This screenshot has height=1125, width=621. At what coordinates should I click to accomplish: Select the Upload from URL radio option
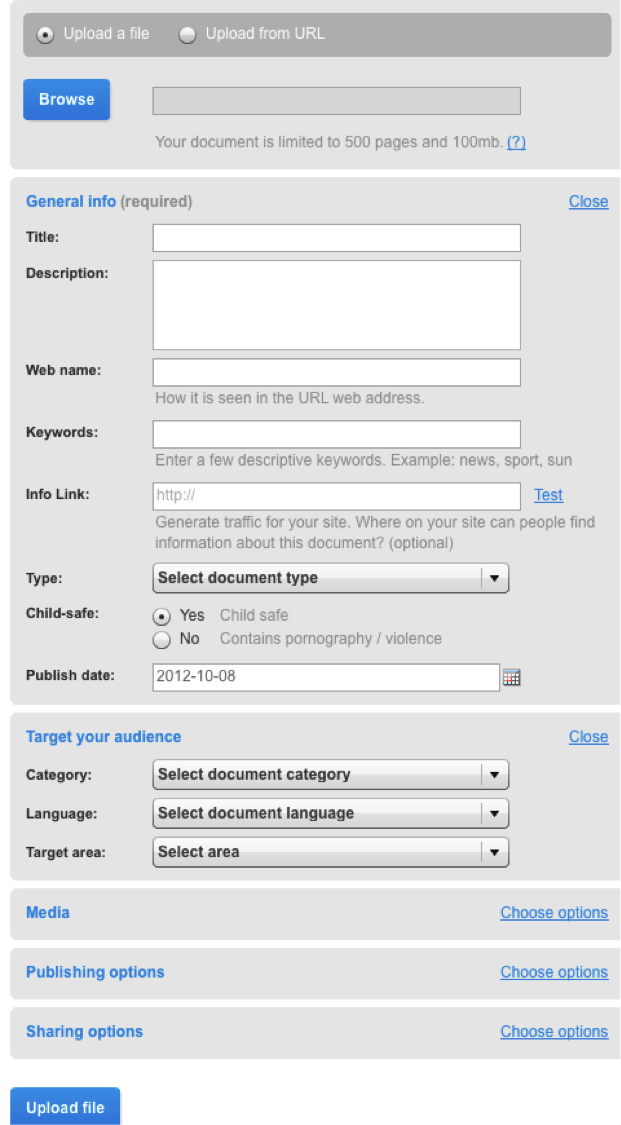(187, 34)
